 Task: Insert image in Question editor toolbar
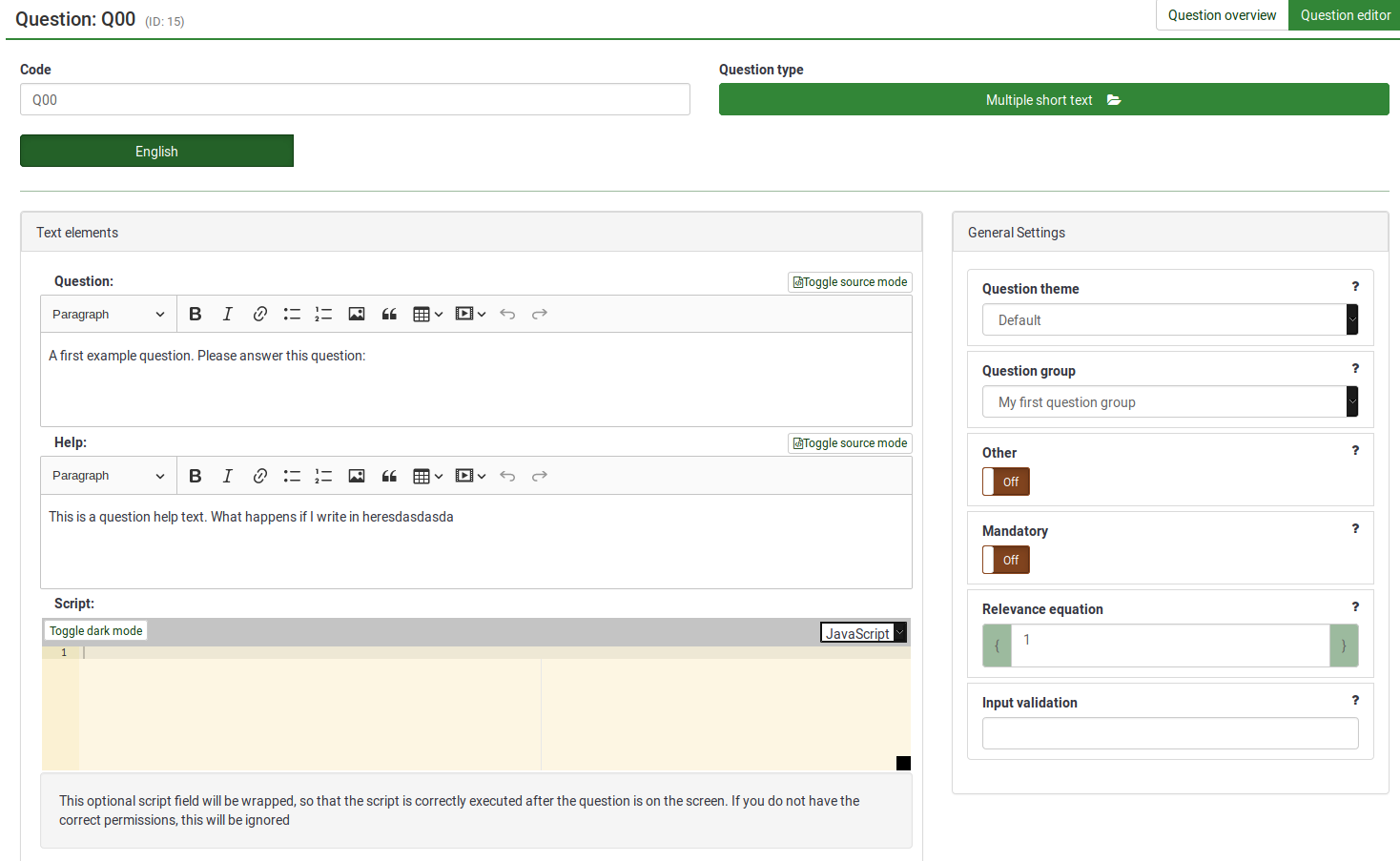357,315
